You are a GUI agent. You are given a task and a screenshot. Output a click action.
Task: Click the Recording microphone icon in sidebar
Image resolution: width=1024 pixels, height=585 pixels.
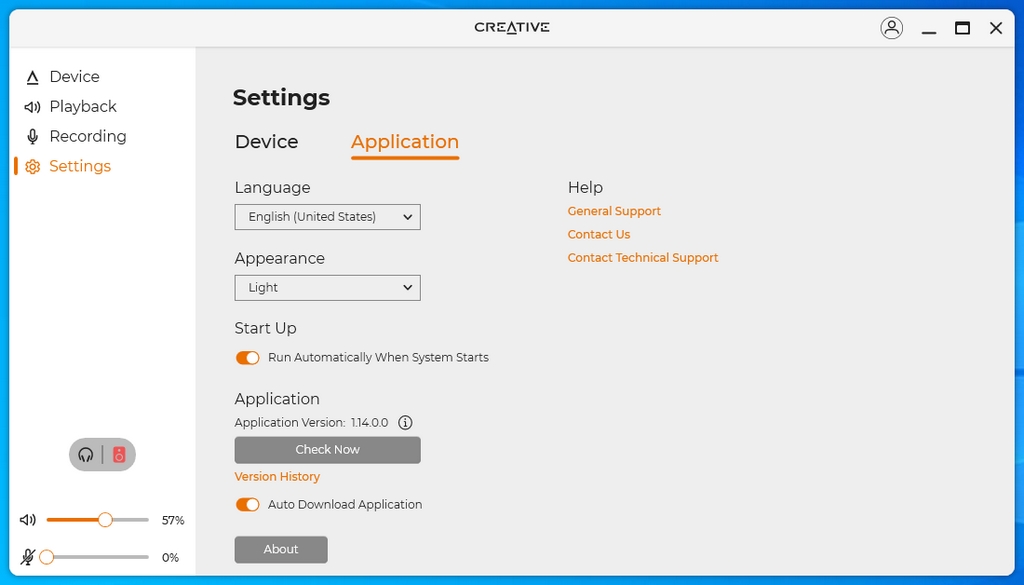coord(32,136)
